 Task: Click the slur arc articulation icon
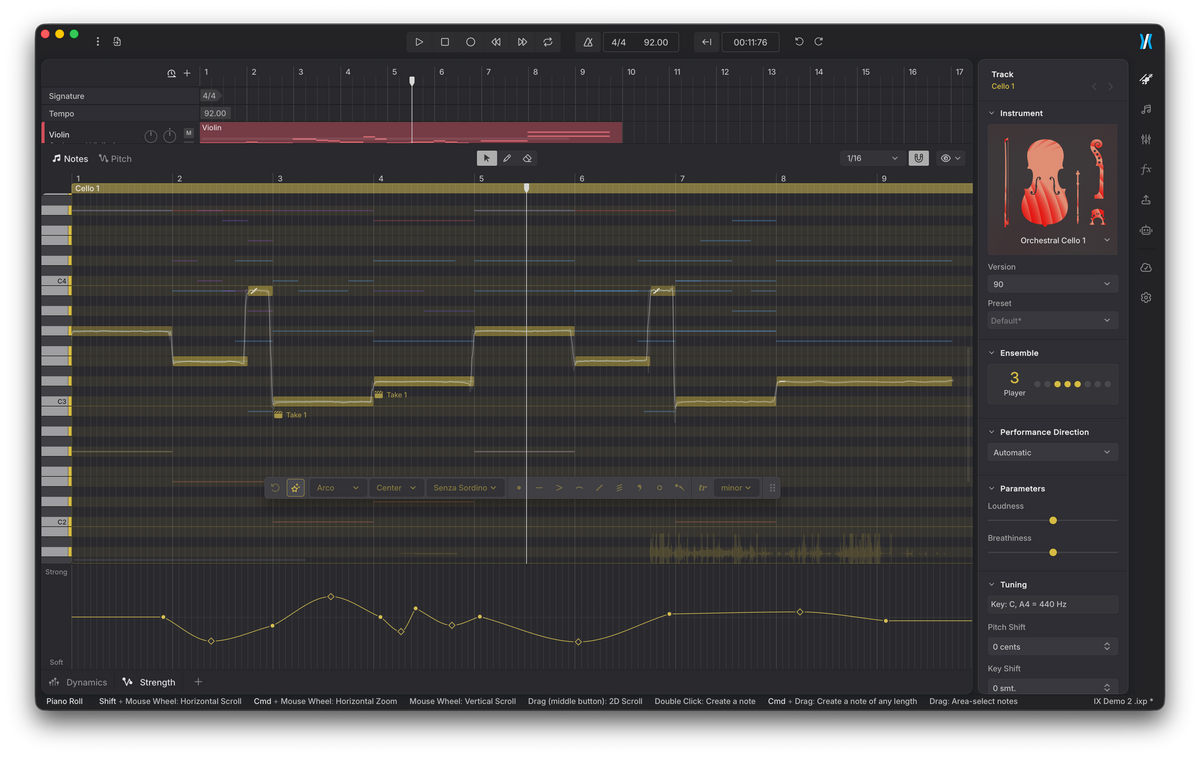[x=579, y=488]
